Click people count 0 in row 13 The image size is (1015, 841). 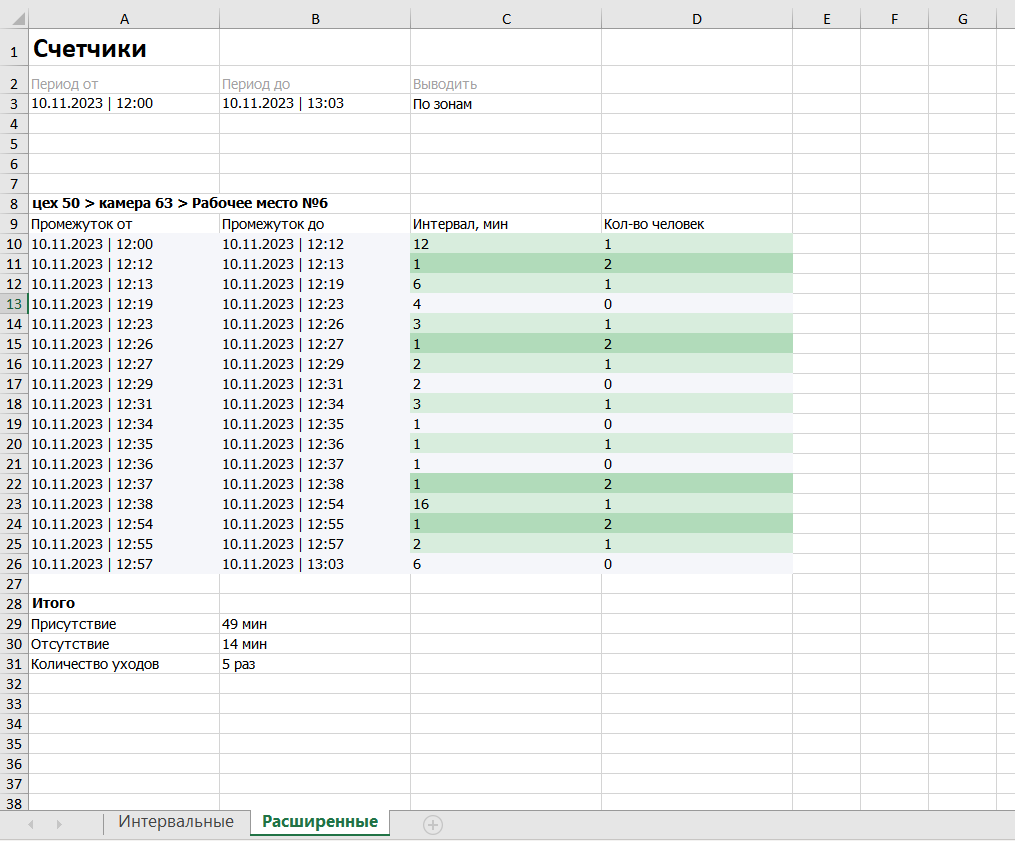(x=697, y=304)
